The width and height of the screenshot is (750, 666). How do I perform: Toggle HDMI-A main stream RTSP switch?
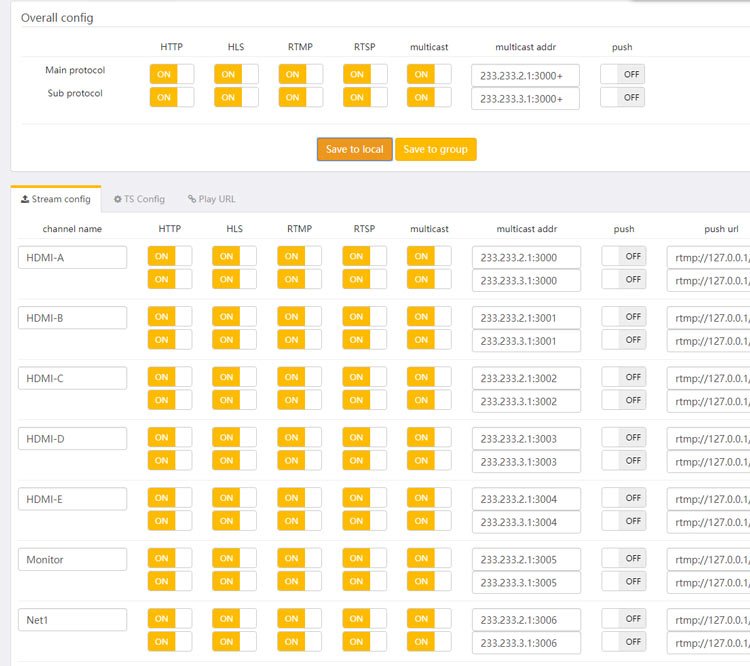[x=364, y=256]
